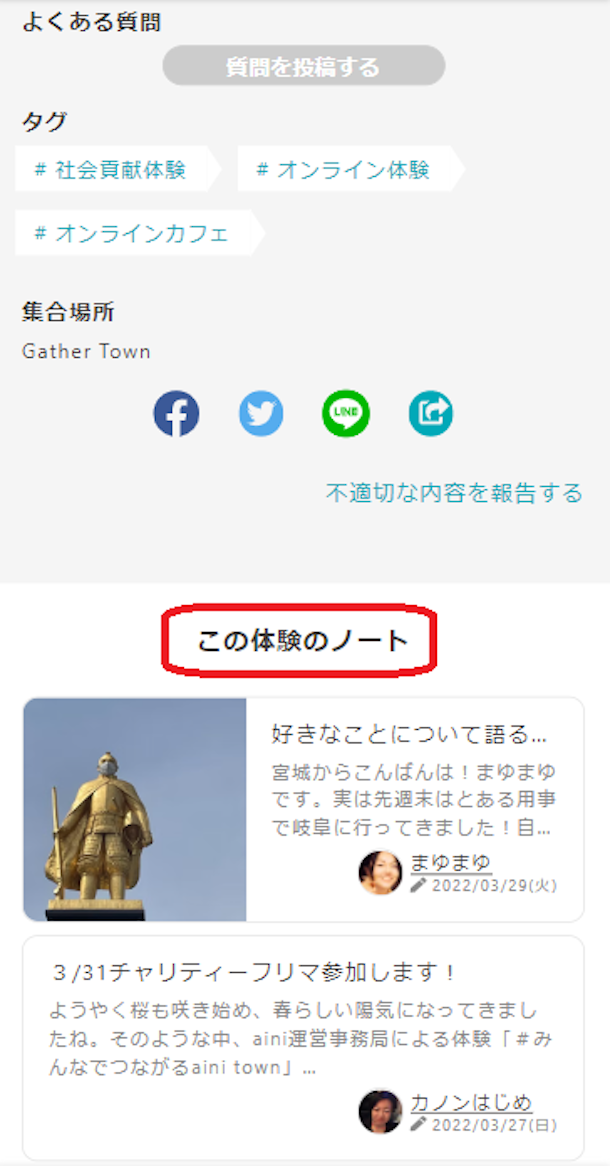Share with the green LINE icon
610x1166 pixels.
click(x=346, y=413)
